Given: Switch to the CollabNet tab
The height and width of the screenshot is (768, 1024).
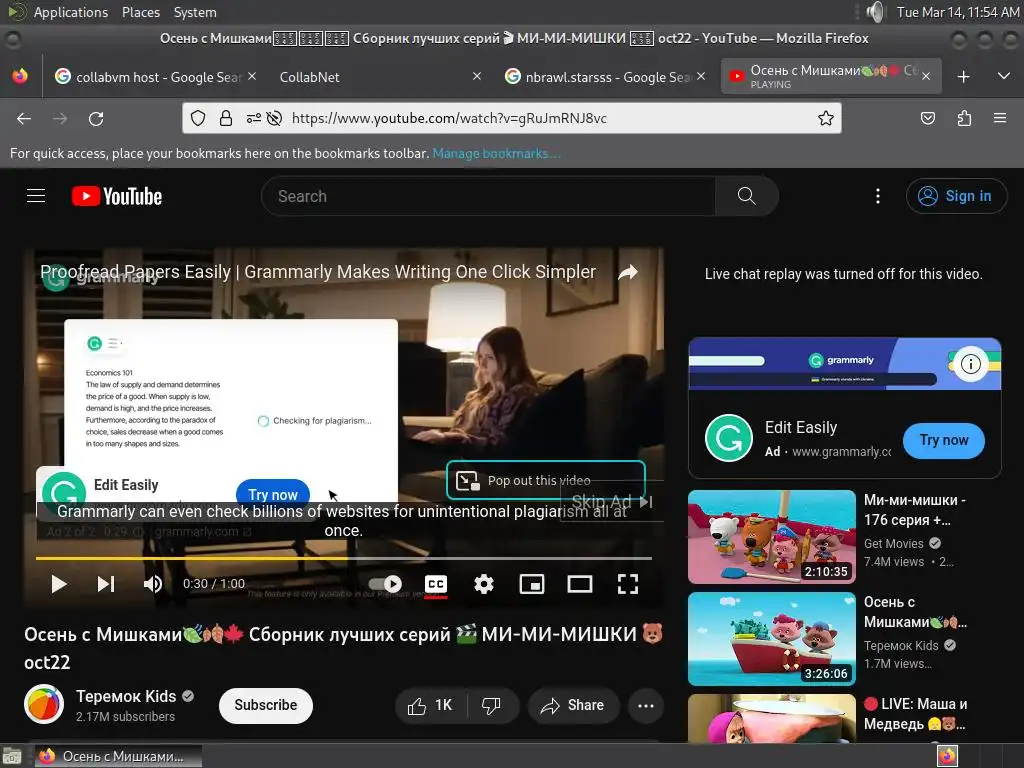Looking at the screenshot, I should point(310,77).
